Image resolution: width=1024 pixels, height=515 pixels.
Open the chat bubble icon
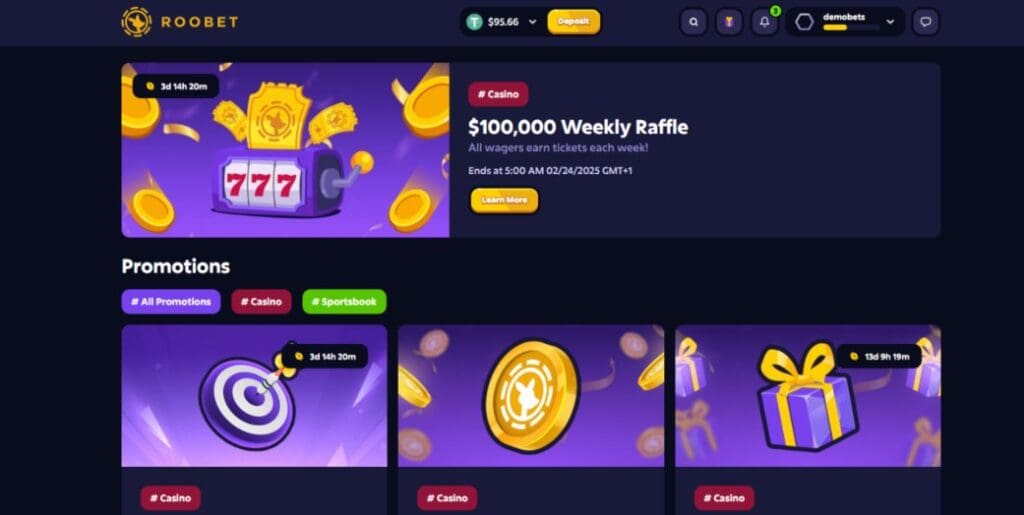tap(925, 22)
